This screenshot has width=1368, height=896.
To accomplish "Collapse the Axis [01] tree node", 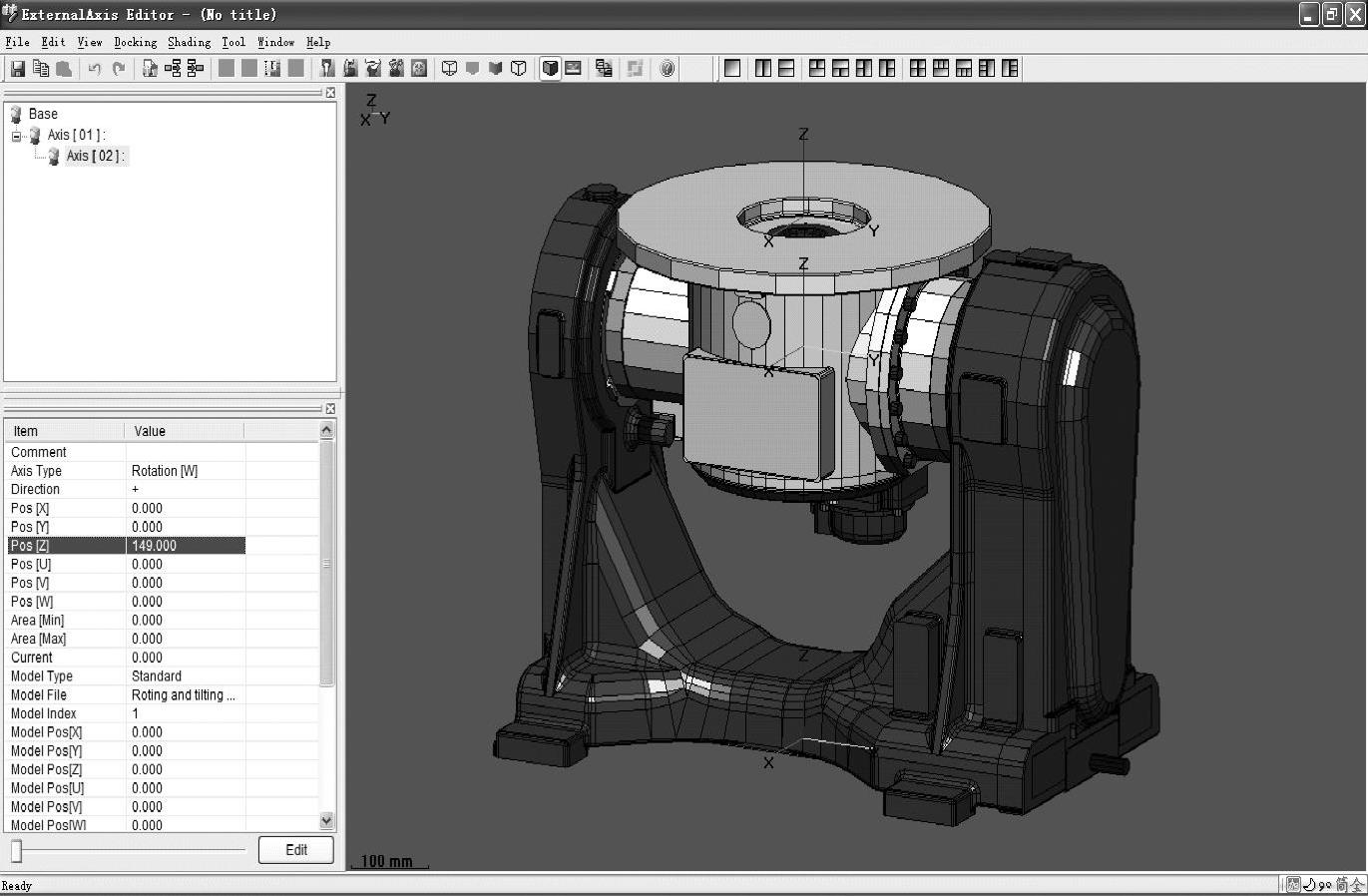I will click(16, 136).
